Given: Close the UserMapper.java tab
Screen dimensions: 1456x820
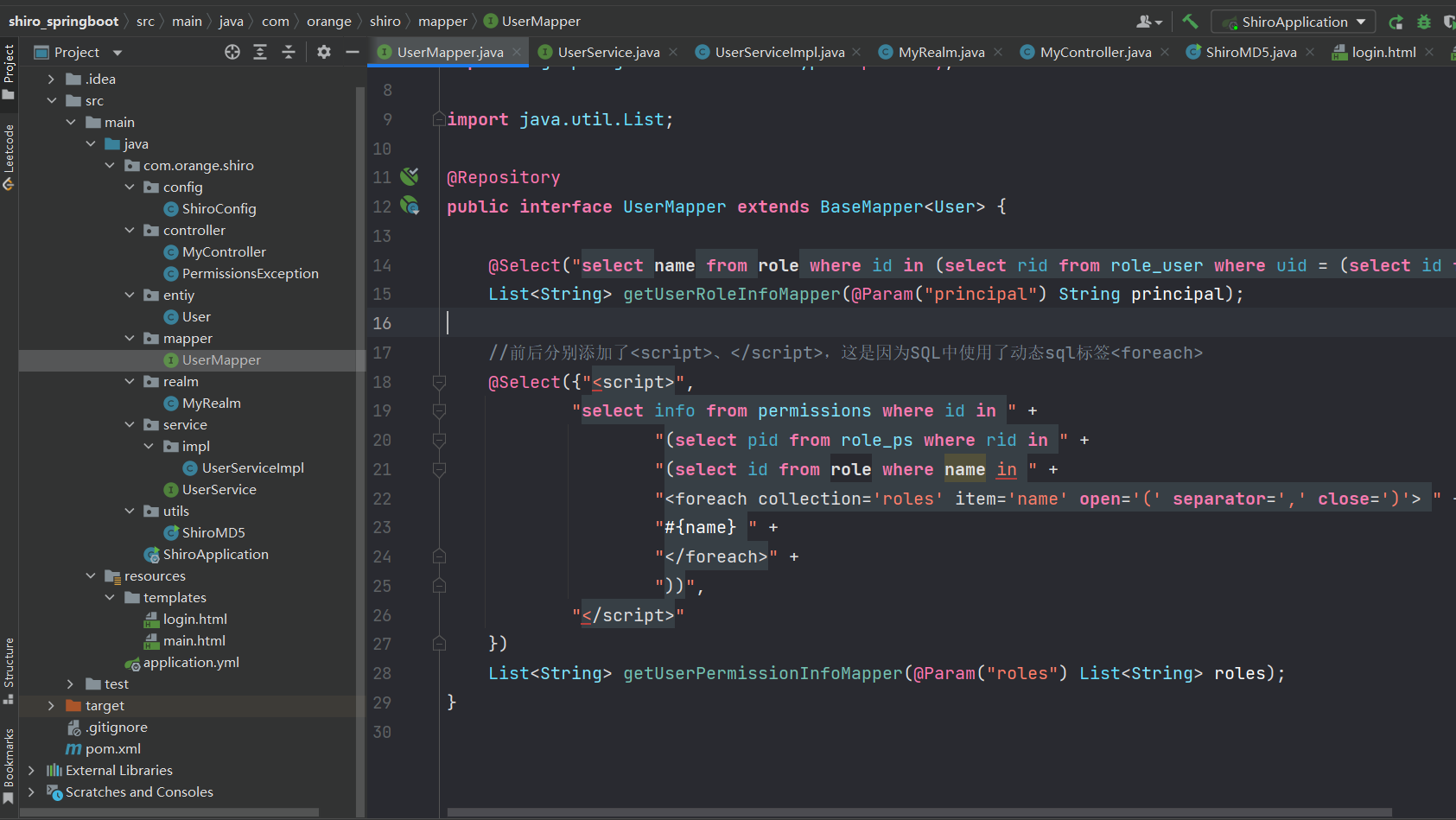Looking at the screenshot, I should pos(517,52).
